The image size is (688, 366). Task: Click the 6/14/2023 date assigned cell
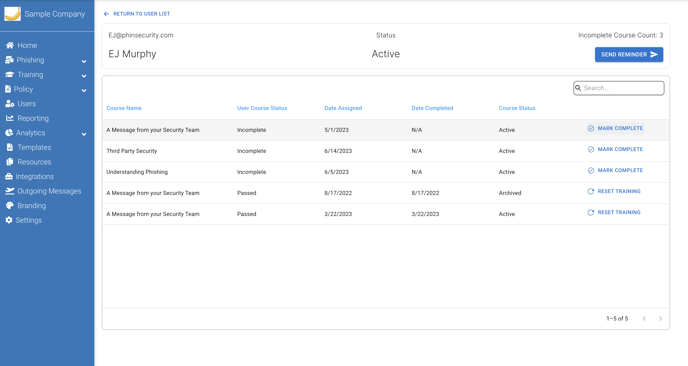(338, 151)
